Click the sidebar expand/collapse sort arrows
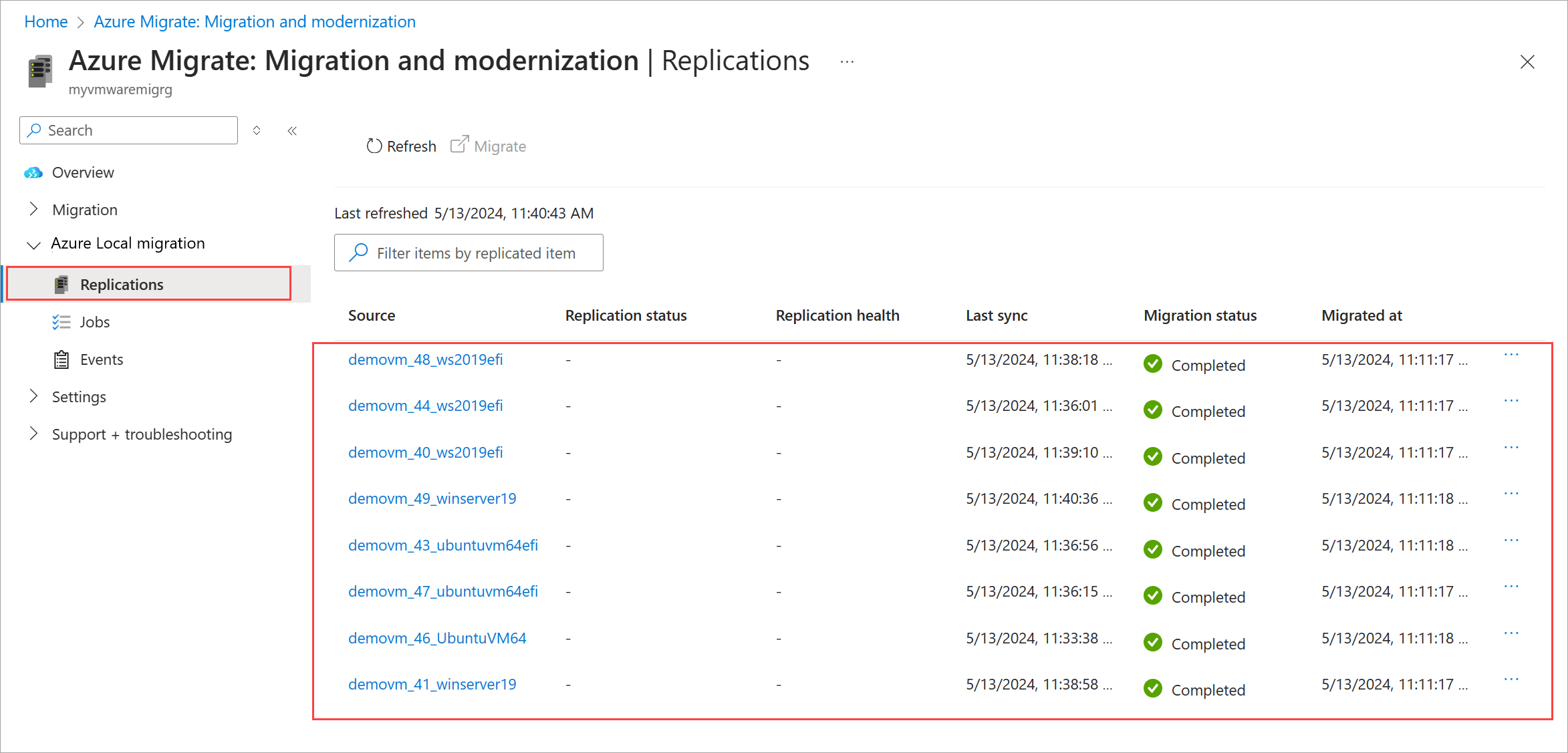Viewport: 1568px width, 753px height. (257, 131)
